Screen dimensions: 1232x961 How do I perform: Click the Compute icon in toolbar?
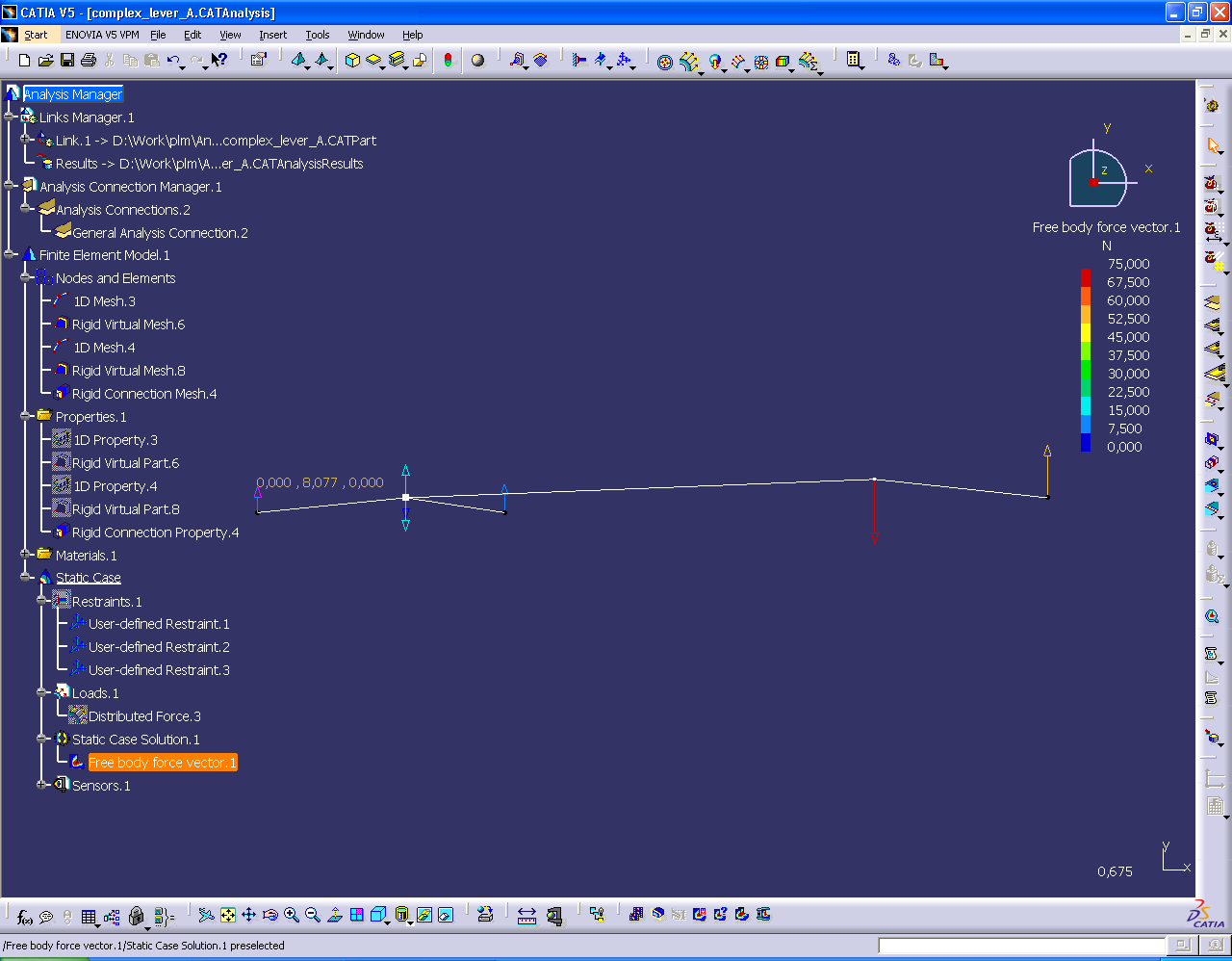854,60
